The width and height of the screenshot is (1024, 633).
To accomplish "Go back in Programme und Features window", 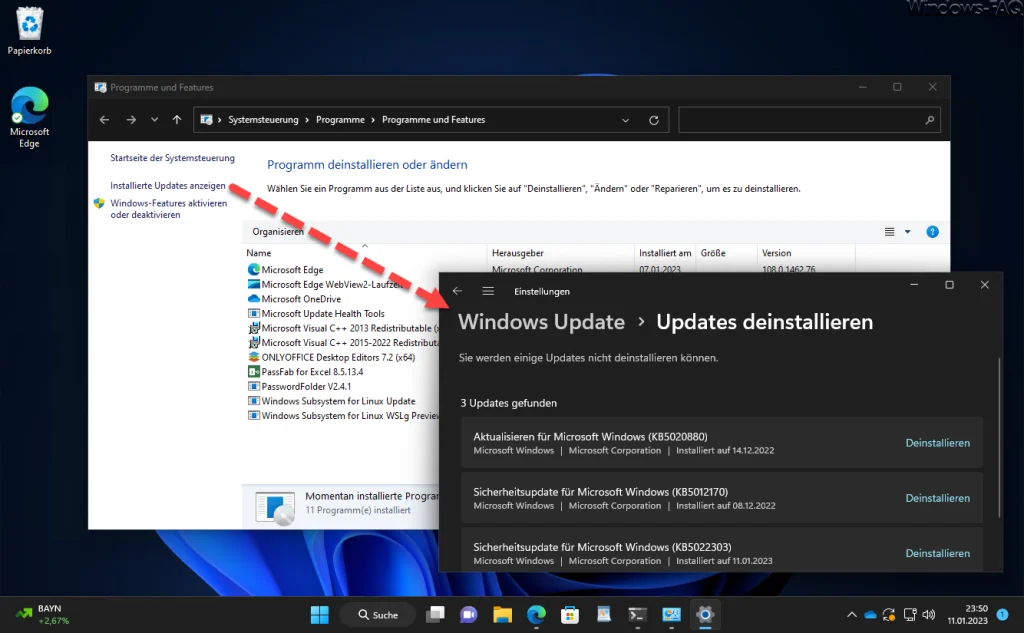I will coord(104,120).
